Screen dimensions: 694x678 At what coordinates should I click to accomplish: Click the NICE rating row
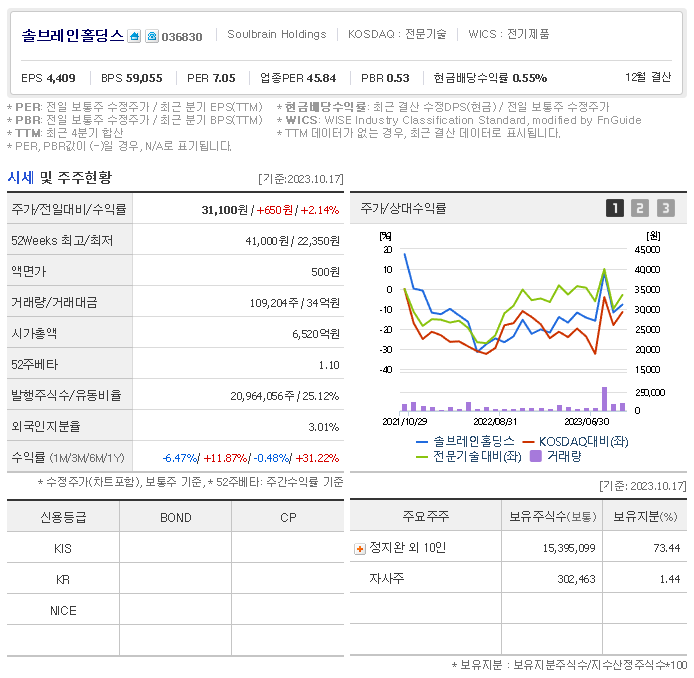pos(175,611)
